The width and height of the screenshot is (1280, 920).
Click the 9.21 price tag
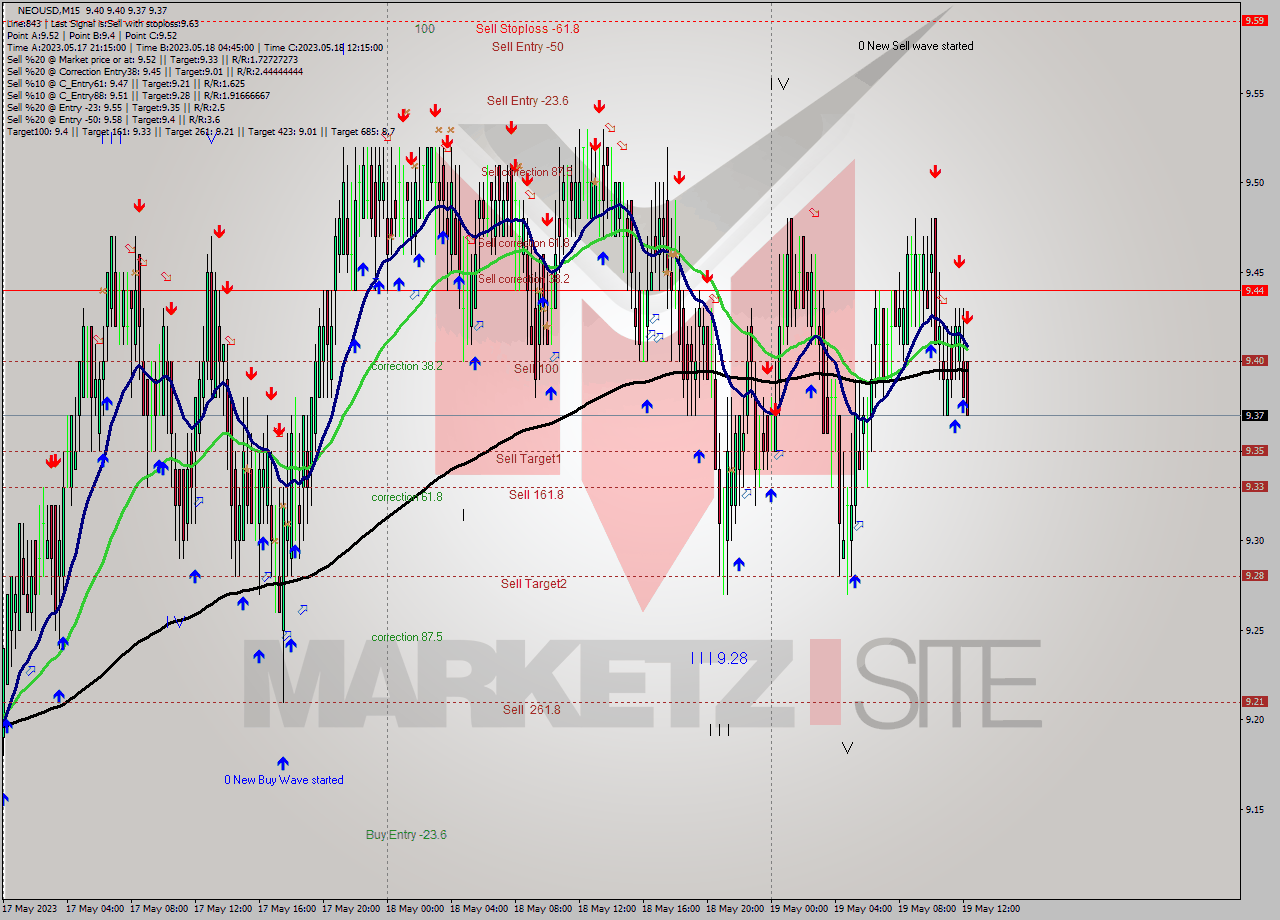(x=1254, y=702)
